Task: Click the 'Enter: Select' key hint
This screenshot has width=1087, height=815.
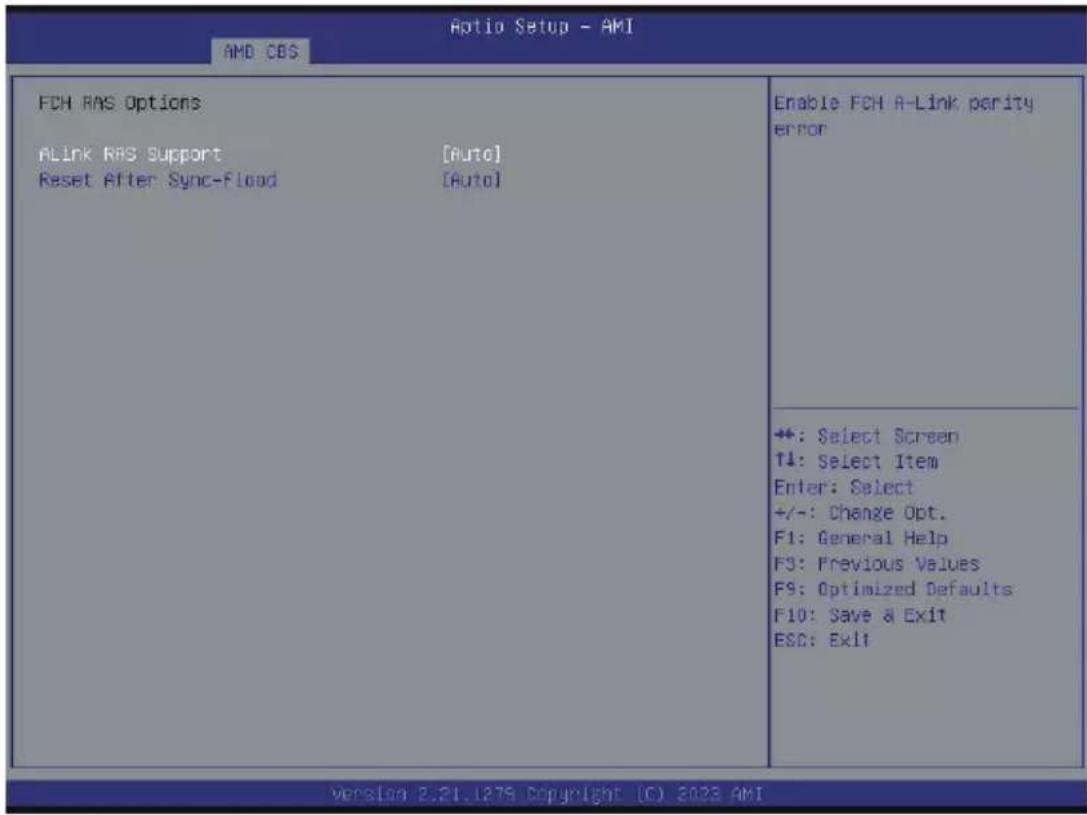Action: tap(844, 487)
